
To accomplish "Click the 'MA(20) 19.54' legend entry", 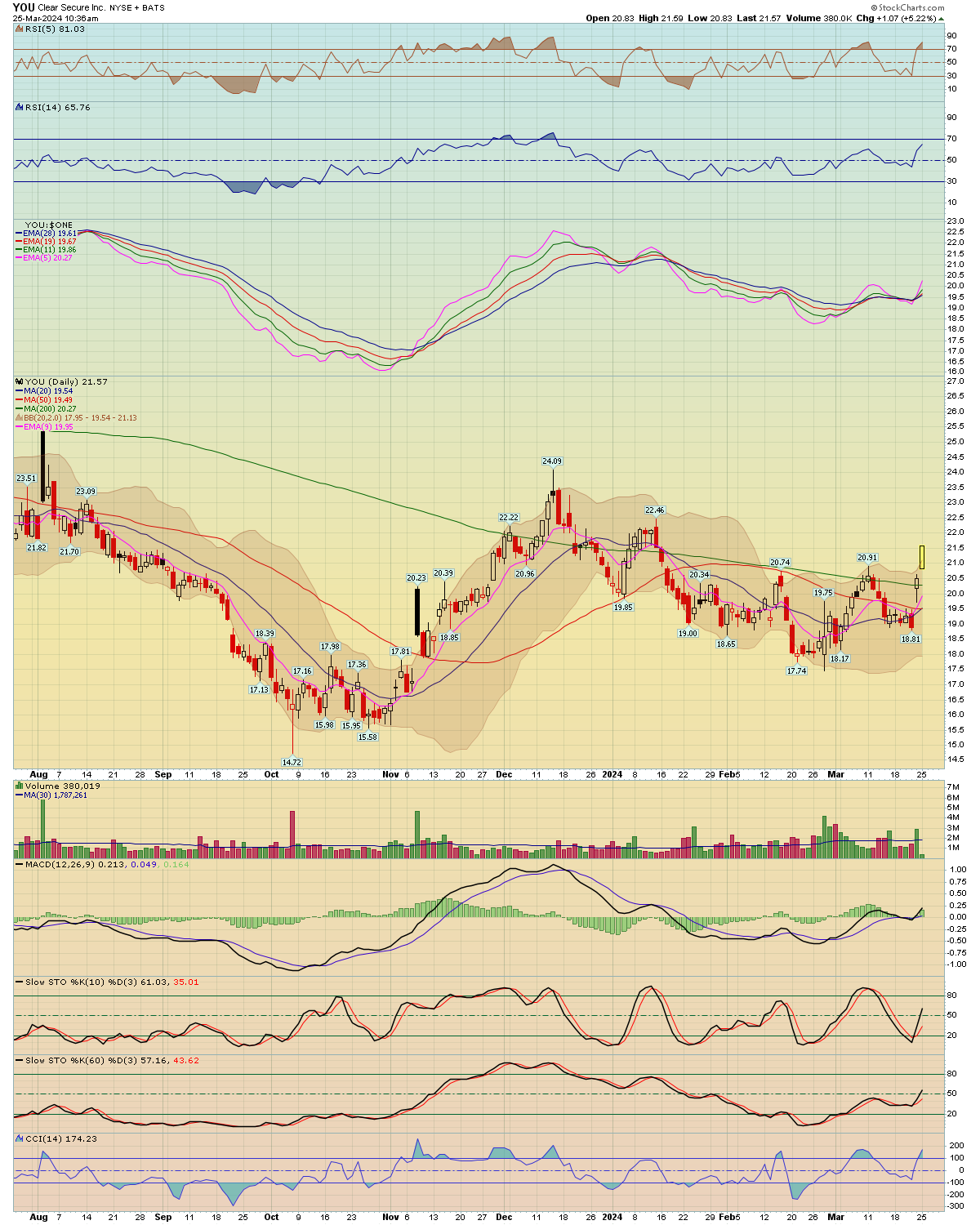I will [48, 391].
